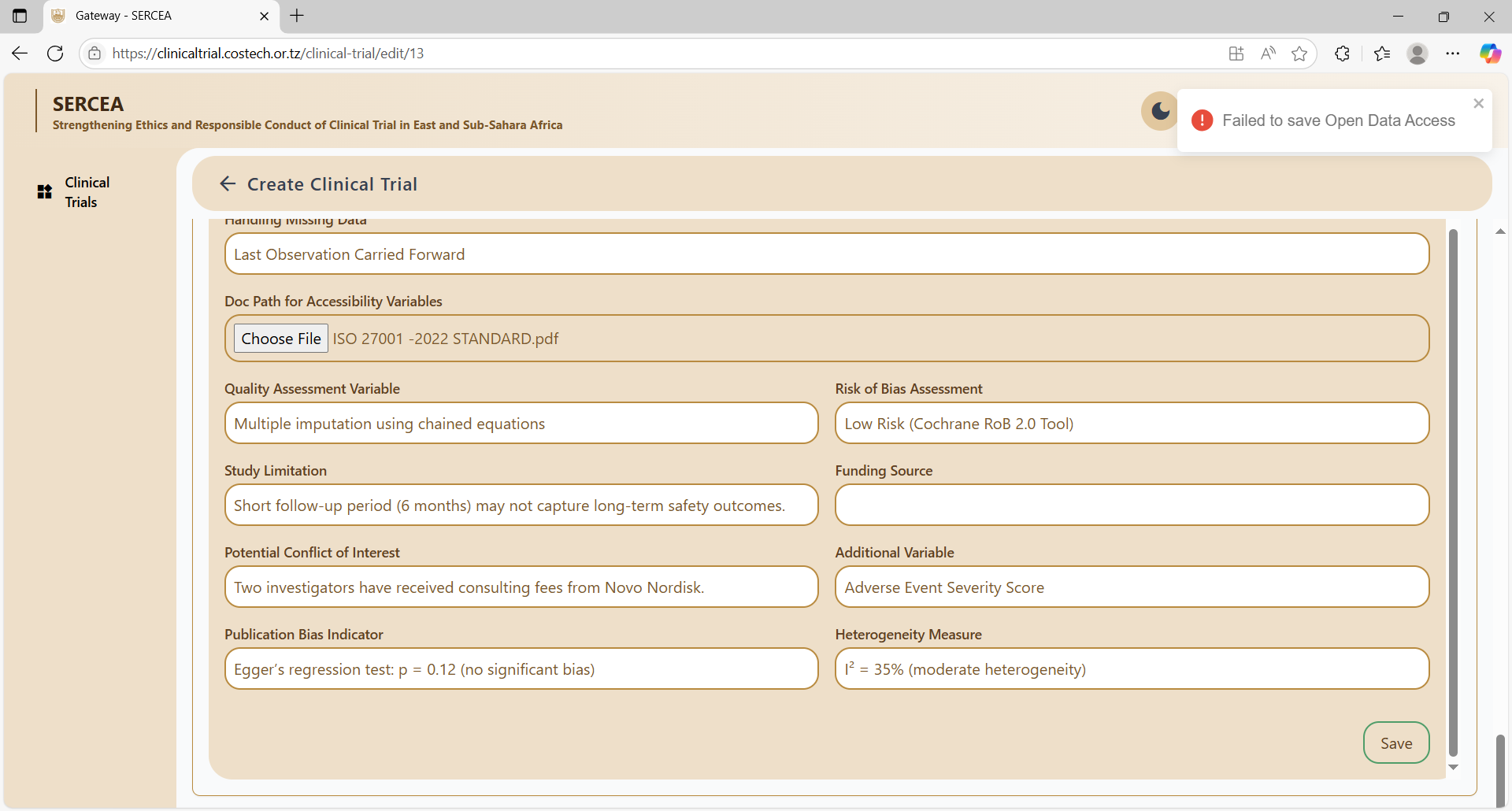Close the Gateway - SERCEA tab

tap(264, 16)
